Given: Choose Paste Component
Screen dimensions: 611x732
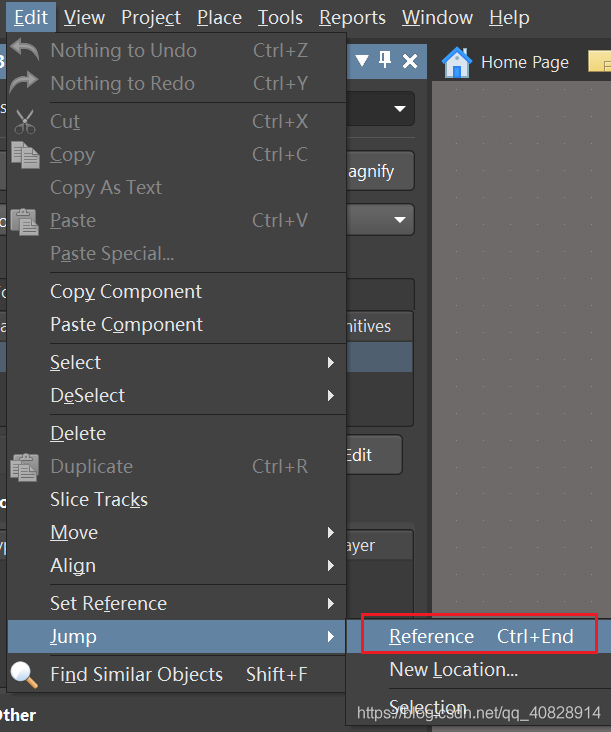Looking at the screenshot, I should [x=176, y=325].
